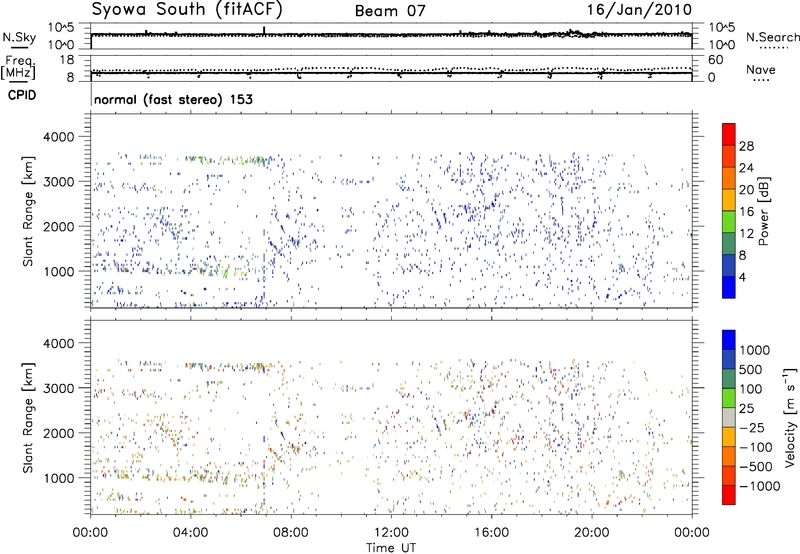This screenshot has width=800, height=554.
Task: Click the '16' label on Power colorbar
Action: coord(746,212)
